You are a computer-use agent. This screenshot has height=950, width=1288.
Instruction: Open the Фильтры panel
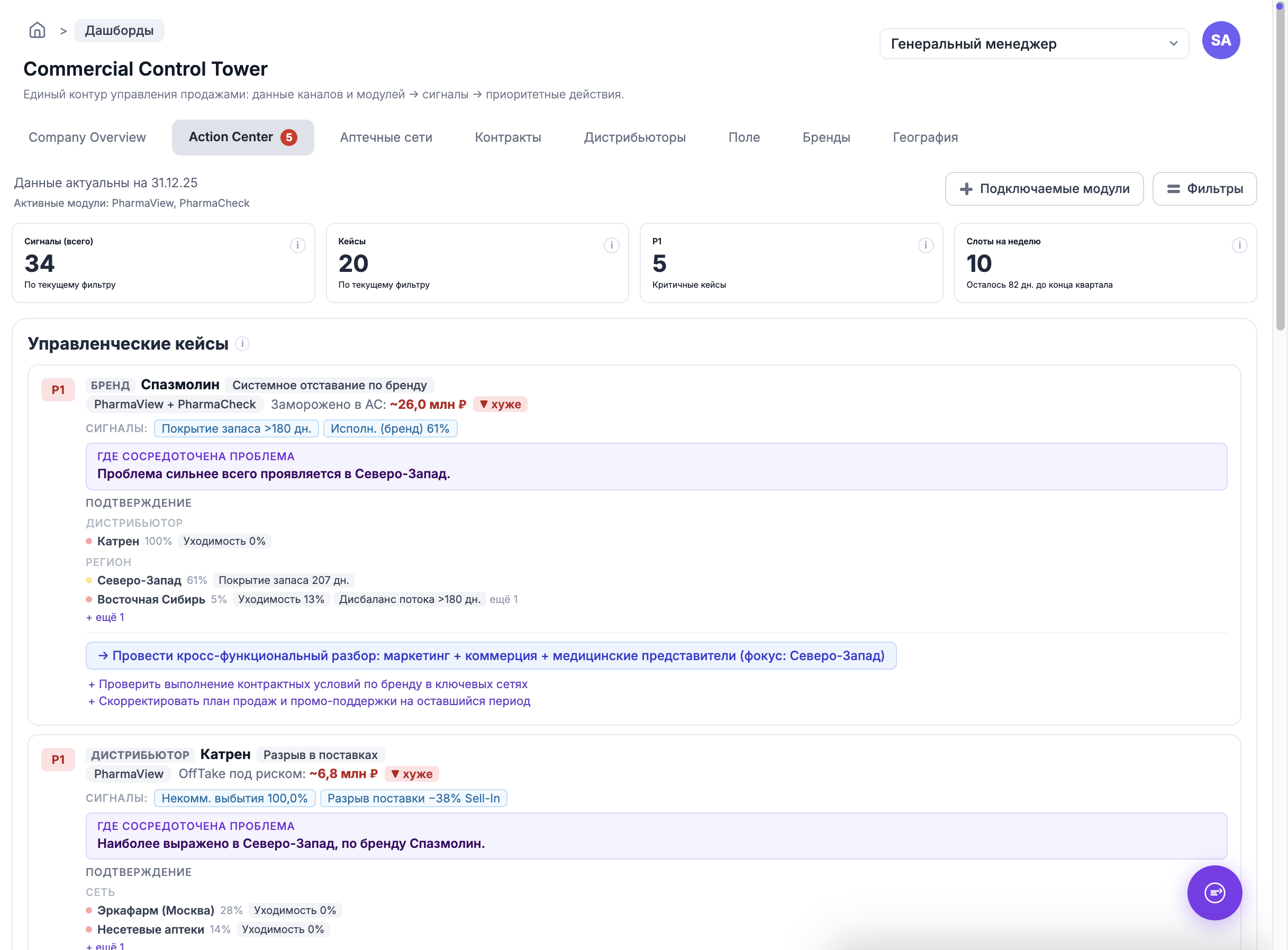(1204, 189)
